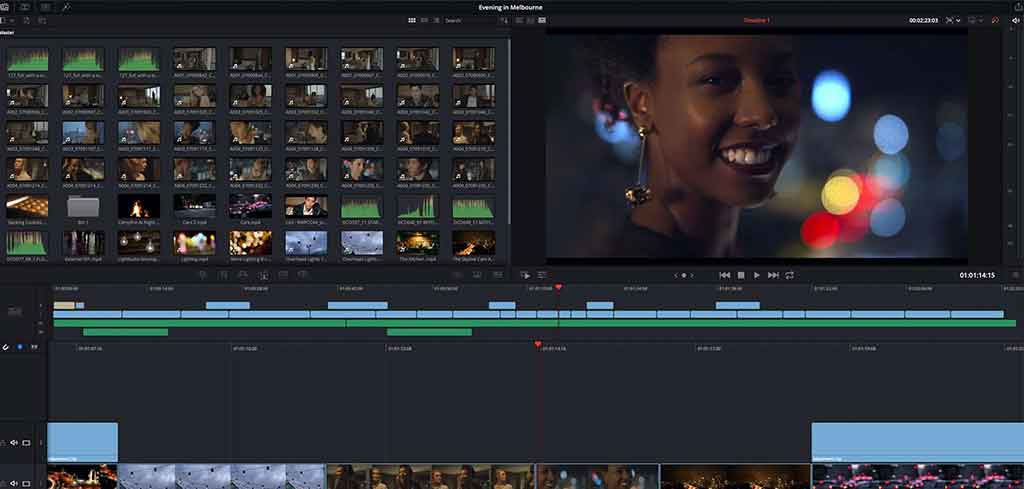The height and width of the screenshot is (489, 1024).
Task: Click the Import Media Folder icon
Action: [x=42, y=20]
